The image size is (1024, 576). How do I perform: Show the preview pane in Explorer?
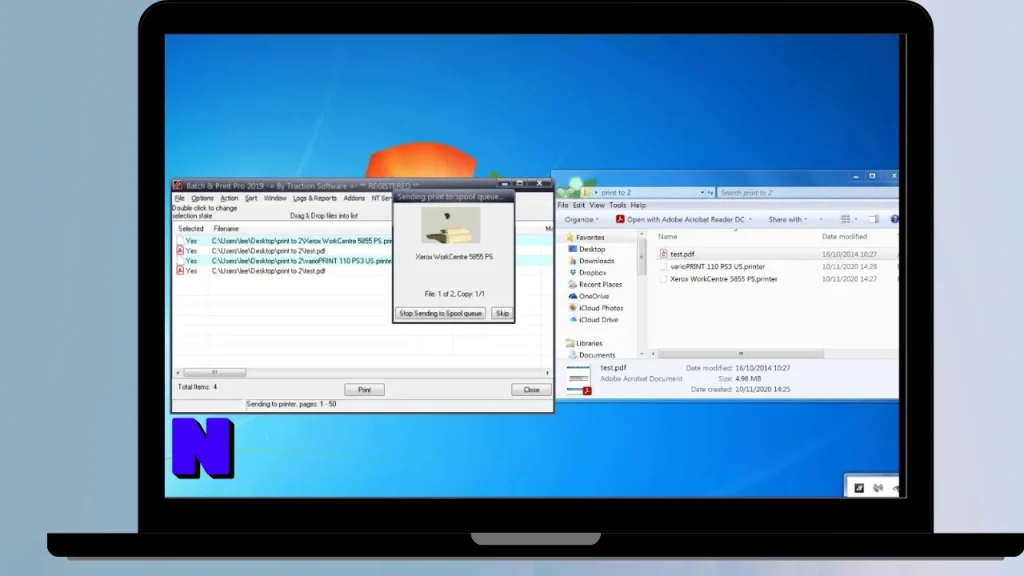[x=874, y=219]
